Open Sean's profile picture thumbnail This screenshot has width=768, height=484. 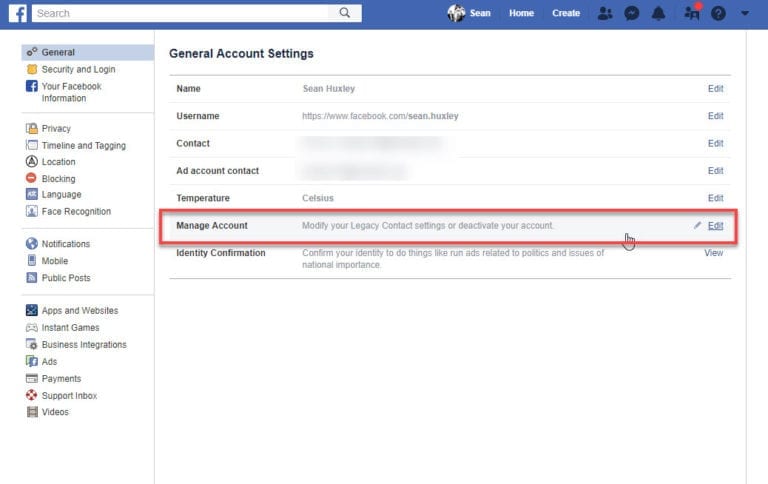[456, 13]
